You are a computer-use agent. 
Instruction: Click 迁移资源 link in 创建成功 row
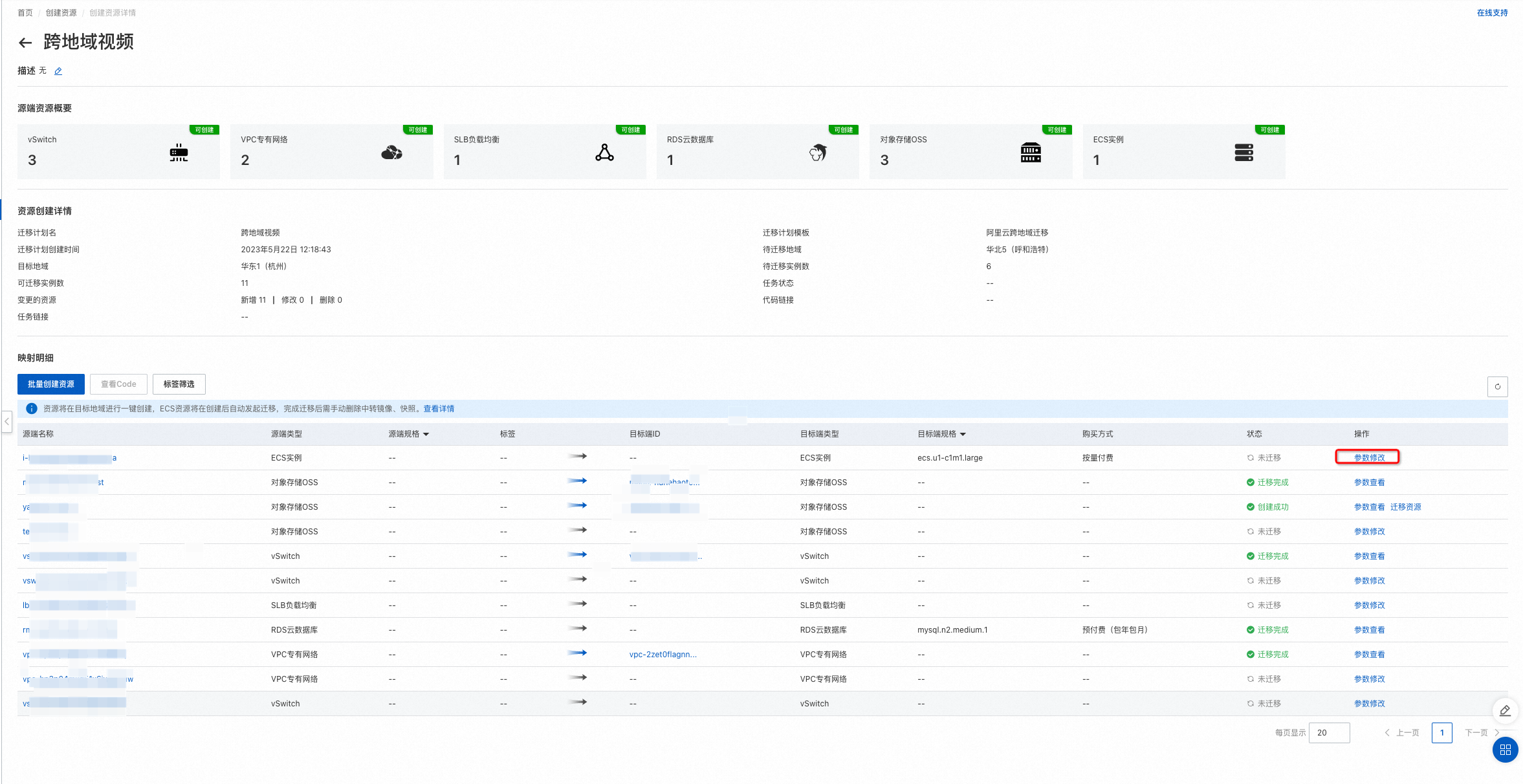coord(1405,507)
